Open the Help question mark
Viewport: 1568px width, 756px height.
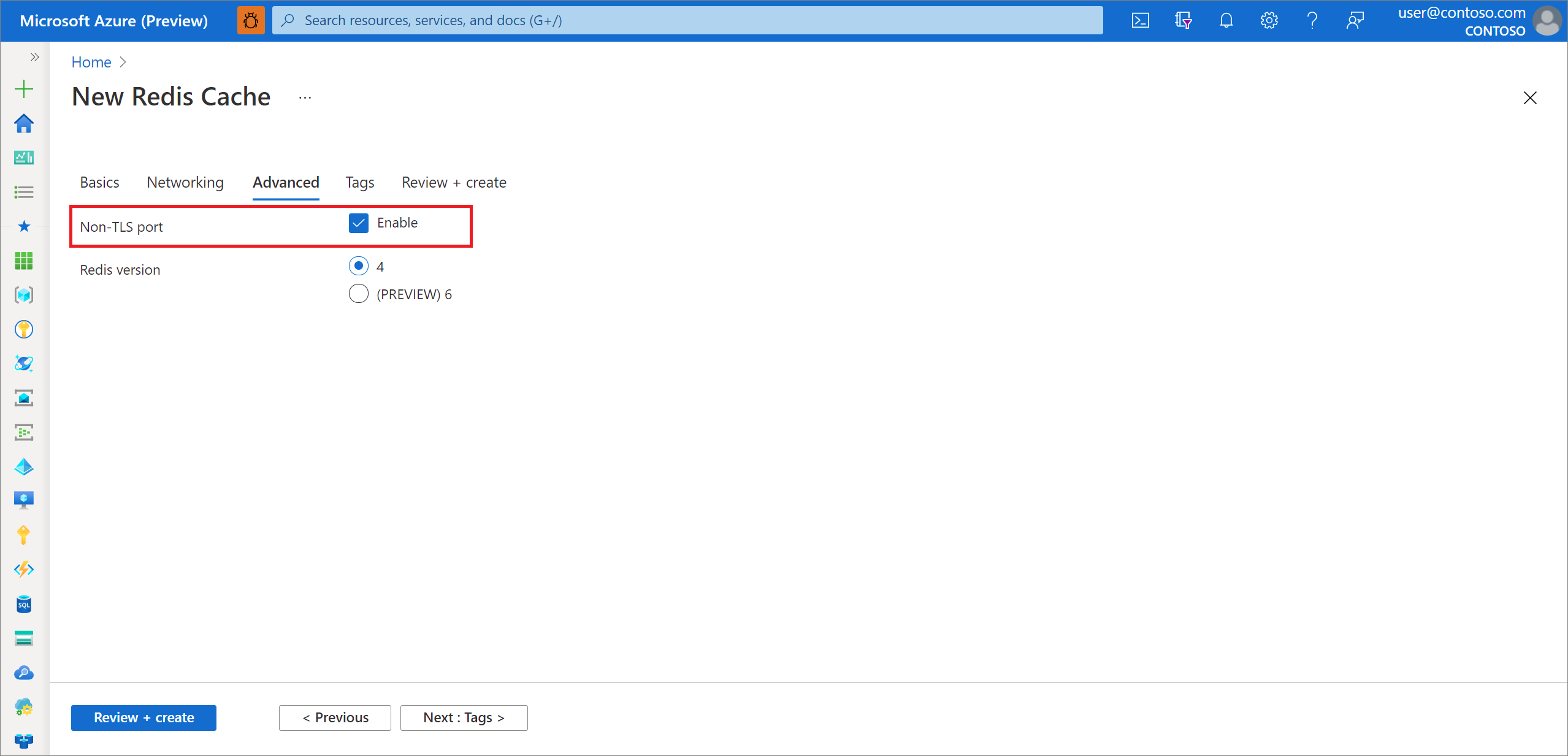1312,20
